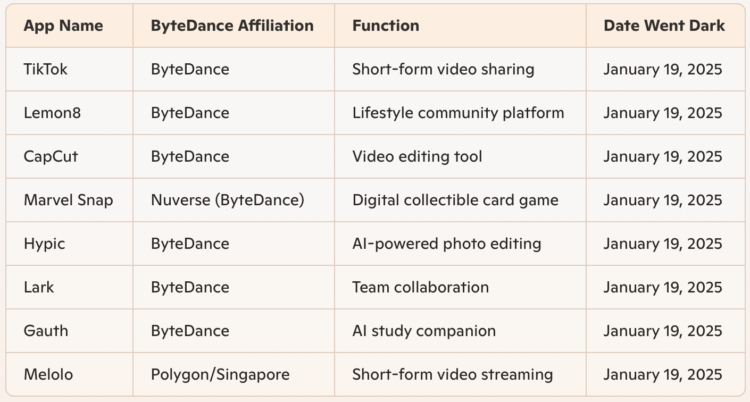Click the ByteDance Affiliation column header
This screenshot has width=750, height=402.
pyautogui.click(x=232, y=26)
